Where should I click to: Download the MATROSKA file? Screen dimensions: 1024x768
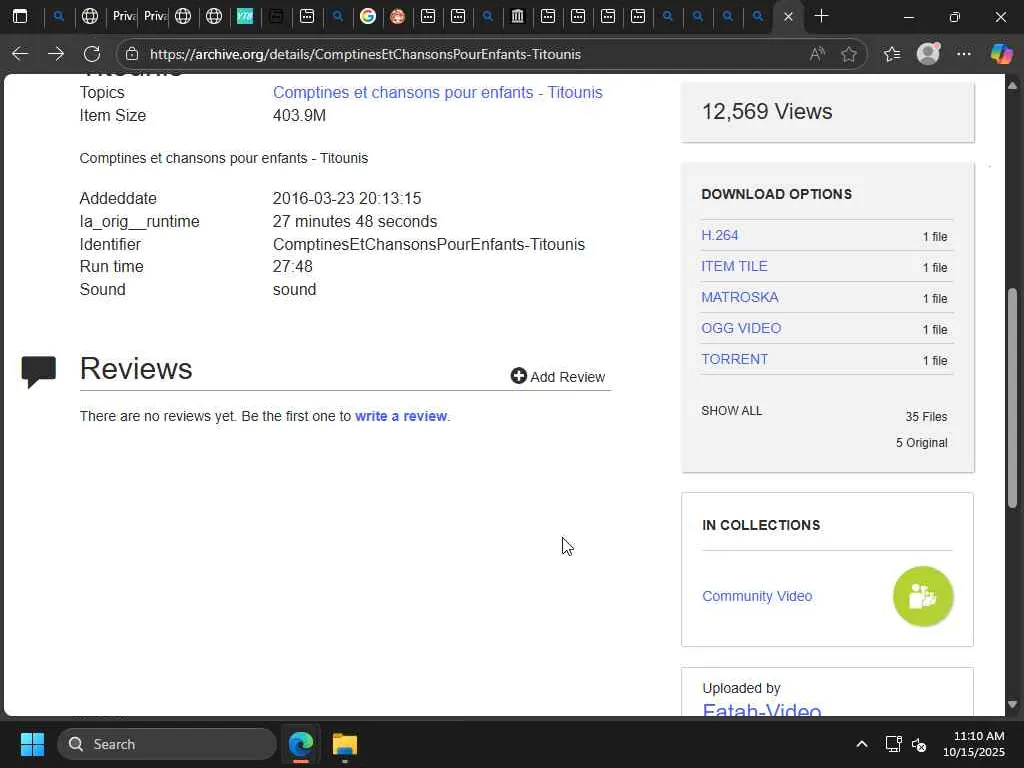[740, 298]
